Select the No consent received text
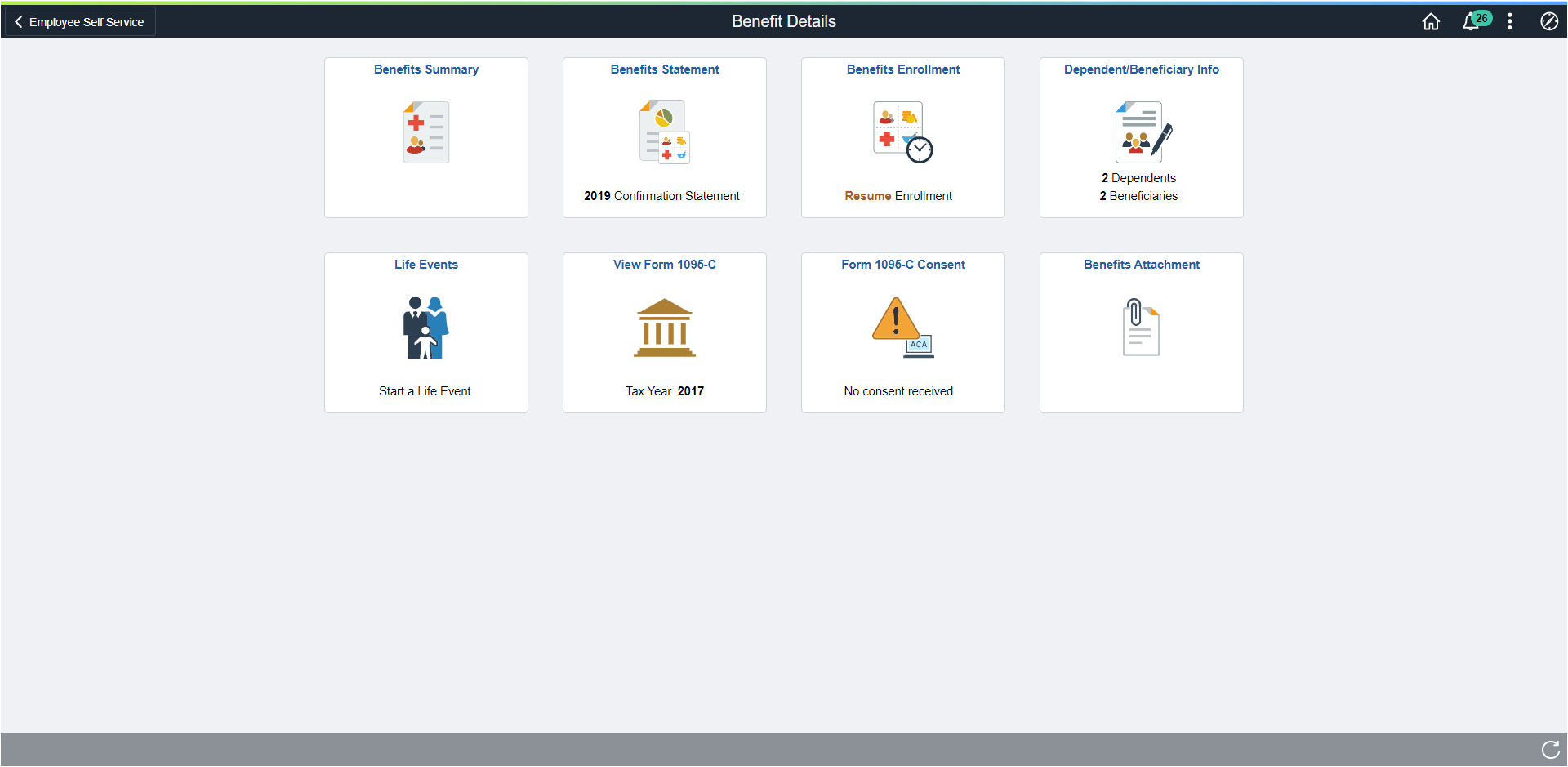This screenshot has height=767, width=1568. 898,391
